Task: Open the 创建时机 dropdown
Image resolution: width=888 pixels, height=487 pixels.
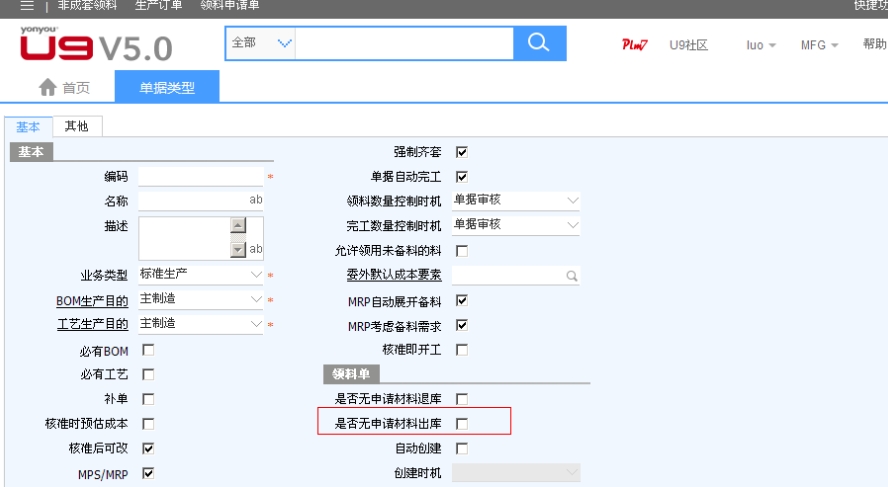Action: [x=515, y=472]
